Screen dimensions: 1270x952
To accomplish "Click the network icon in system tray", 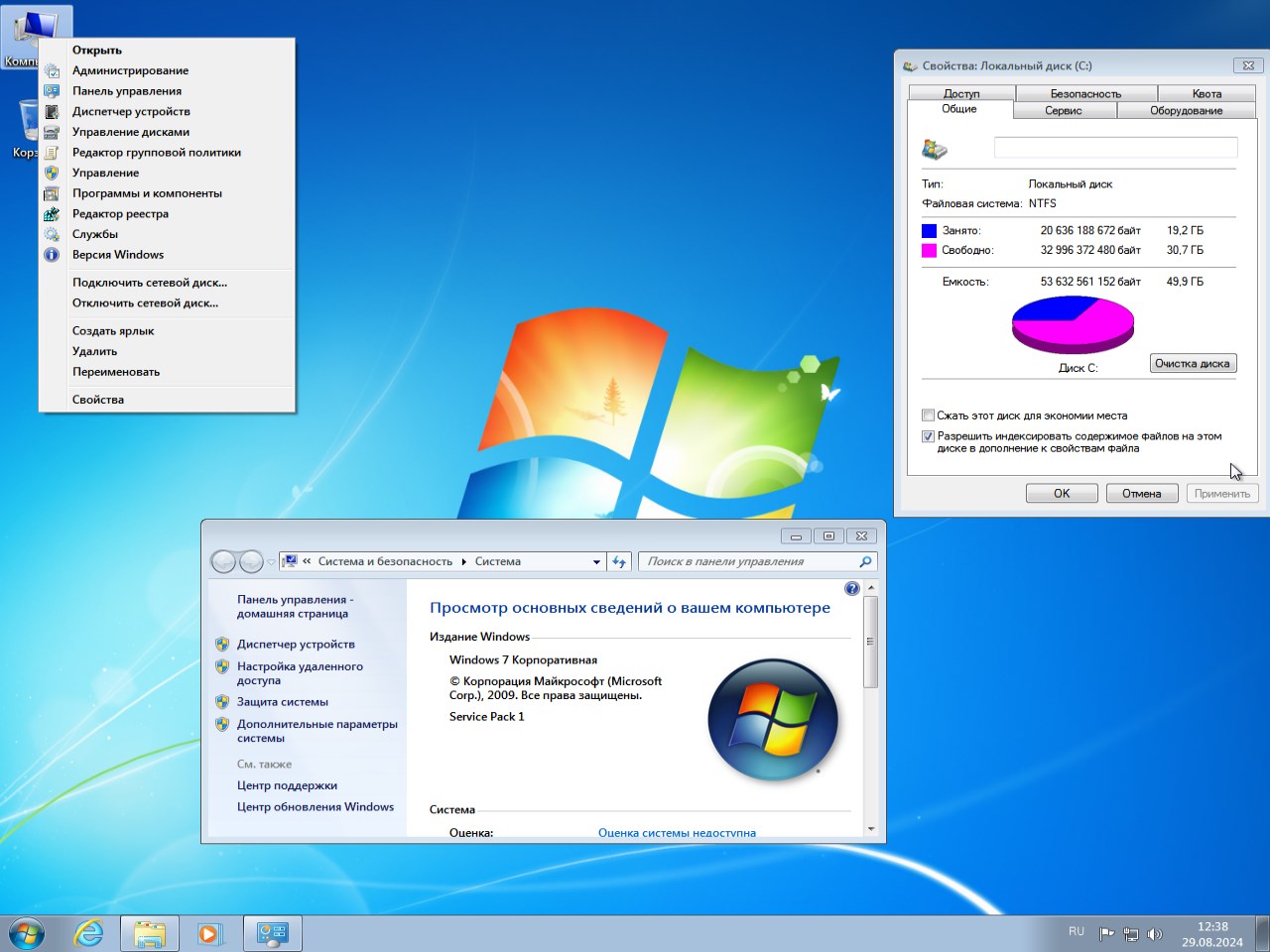I will 1130,934.
